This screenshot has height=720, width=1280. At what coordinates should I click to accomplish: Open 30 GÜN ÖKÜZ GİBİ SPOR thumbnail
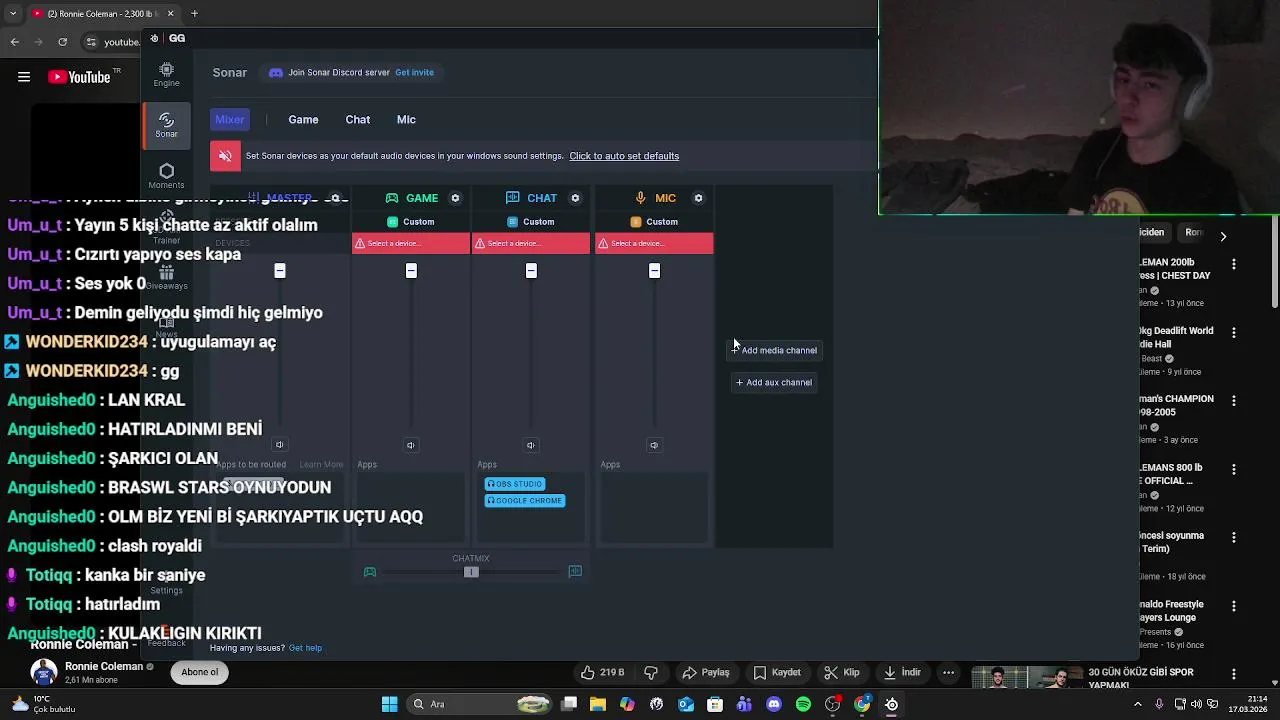point(1027,678)
